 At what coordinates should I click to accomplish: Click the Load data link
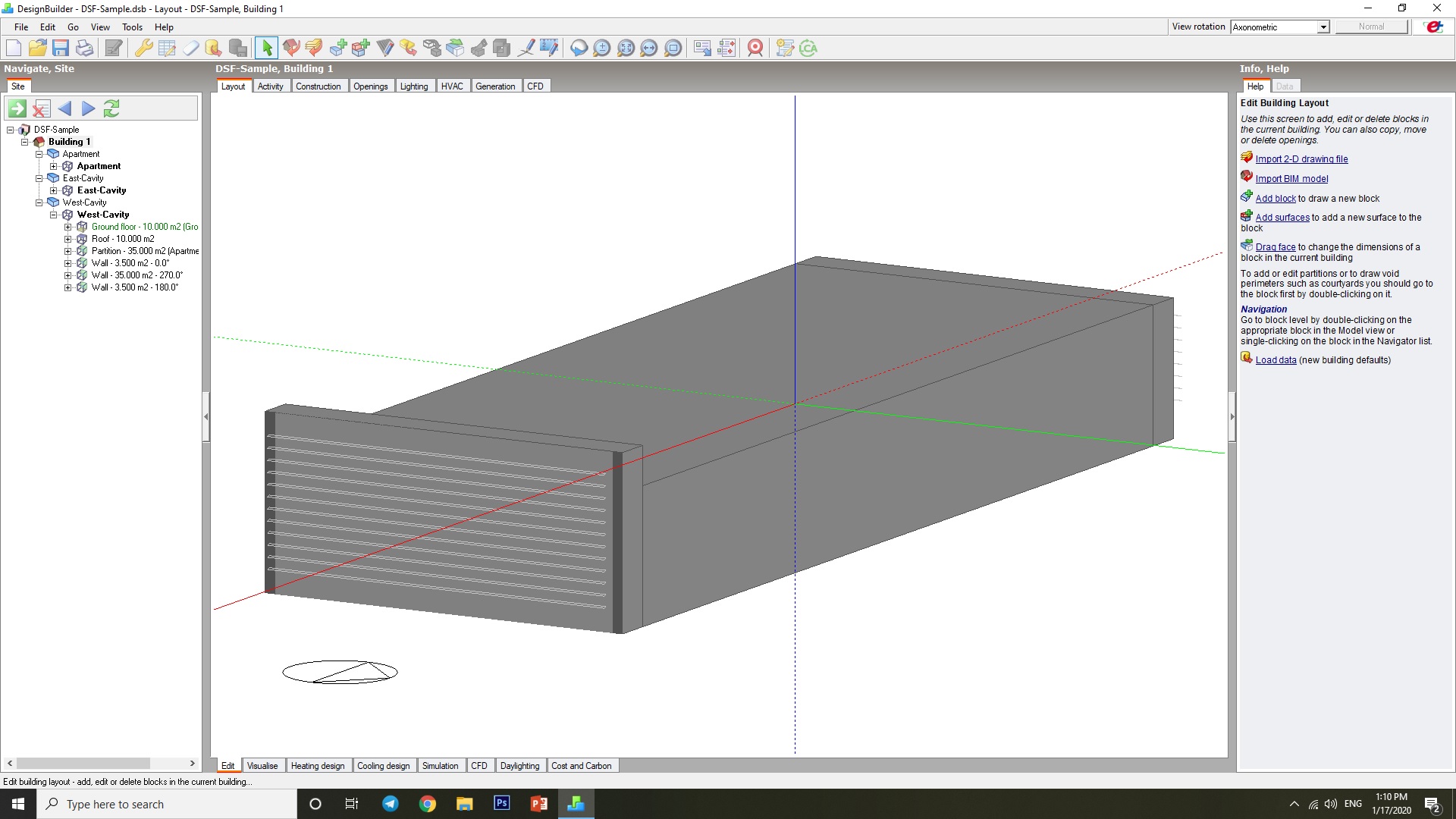(x=1276, y=360)
